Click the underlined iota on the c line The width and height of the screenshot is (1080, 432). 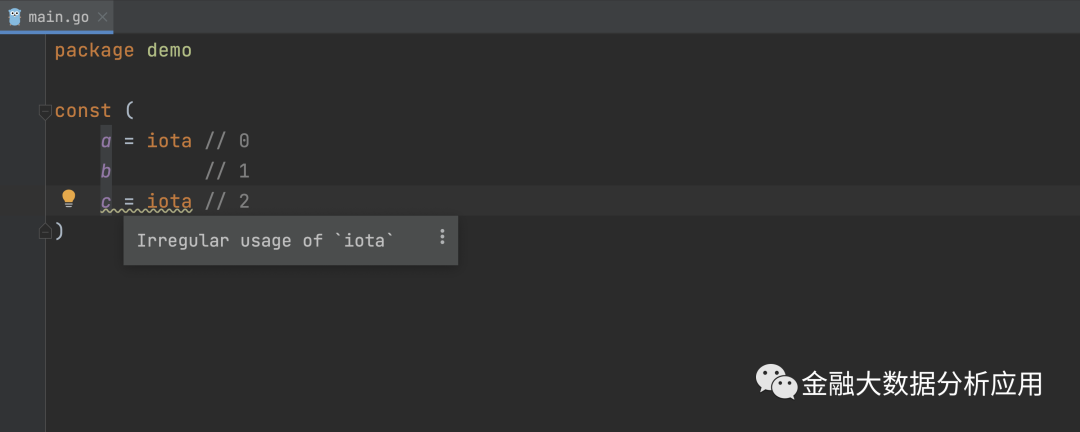[x=169, y=201]
